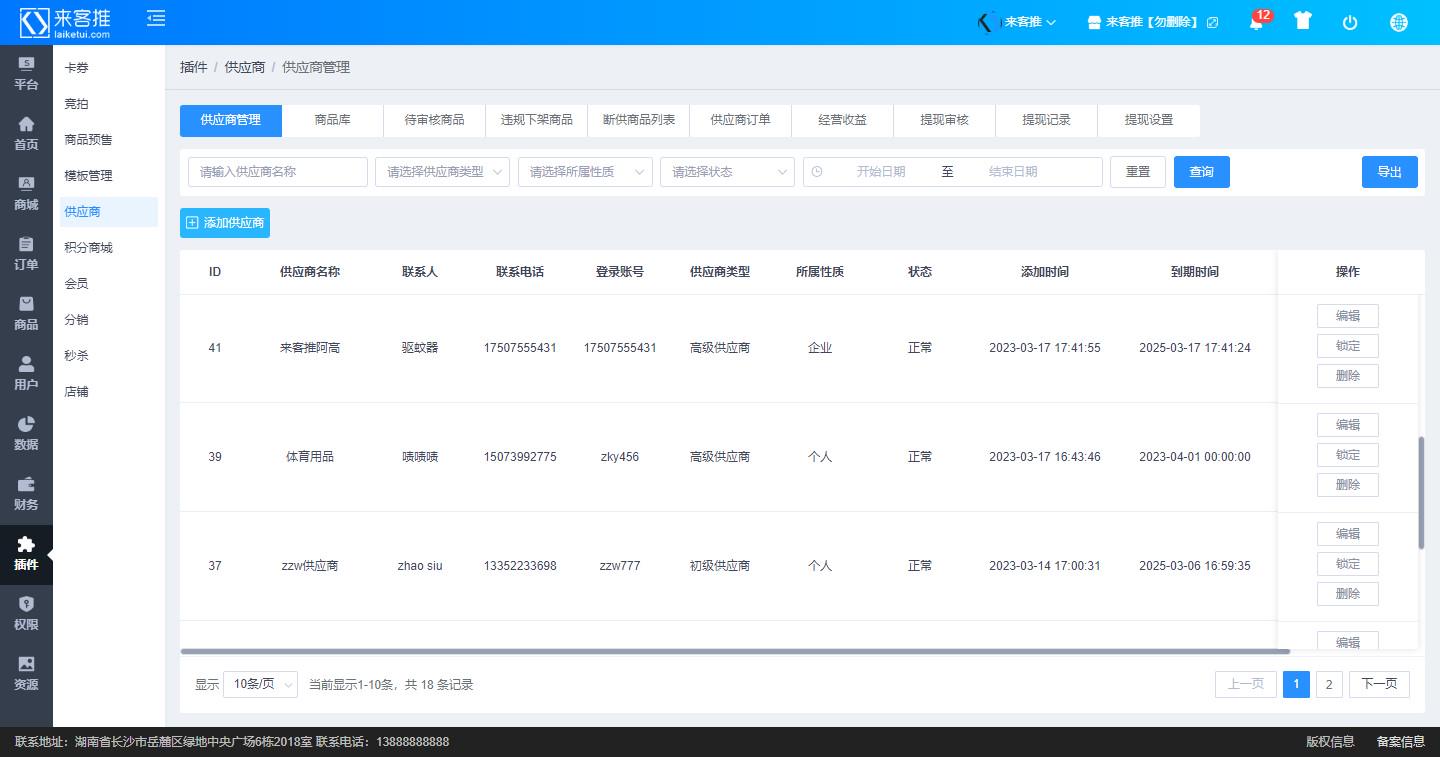The height and width of the screenshot is (757, 1440).
Task: Open 请选择状态 dropdown
Action: 727,172
